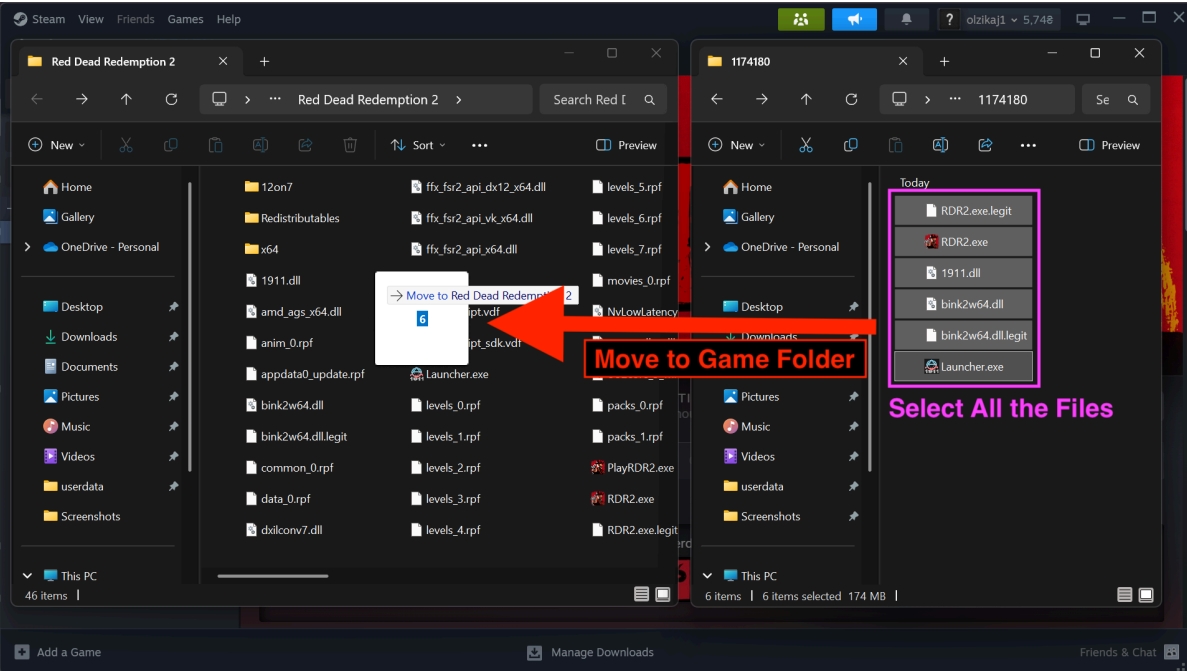
Task: Copy selected files in the 1174180 window
Action: tap(851, 145)
